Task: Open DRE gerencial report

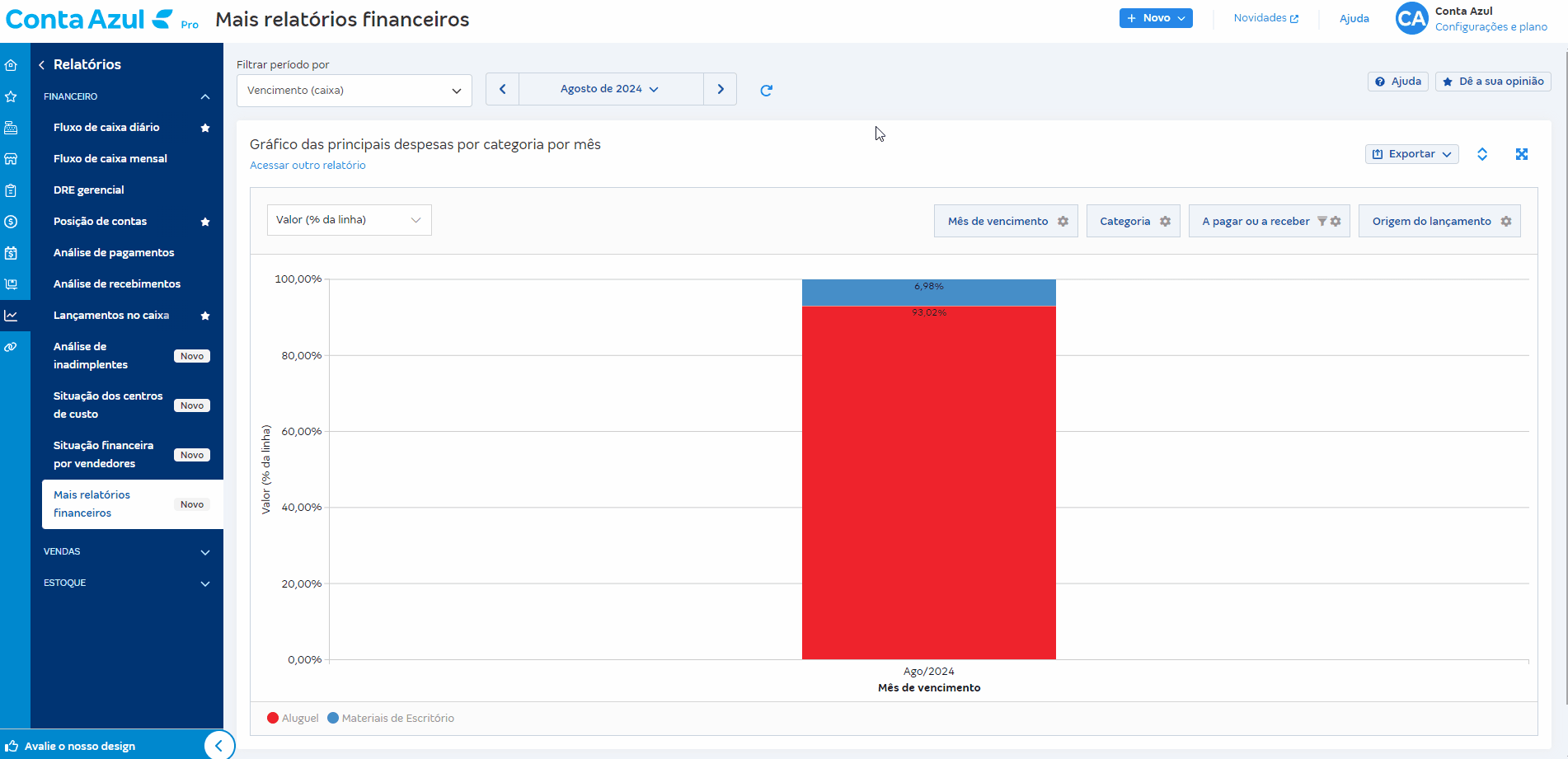Action: click(x=89, y=190)
